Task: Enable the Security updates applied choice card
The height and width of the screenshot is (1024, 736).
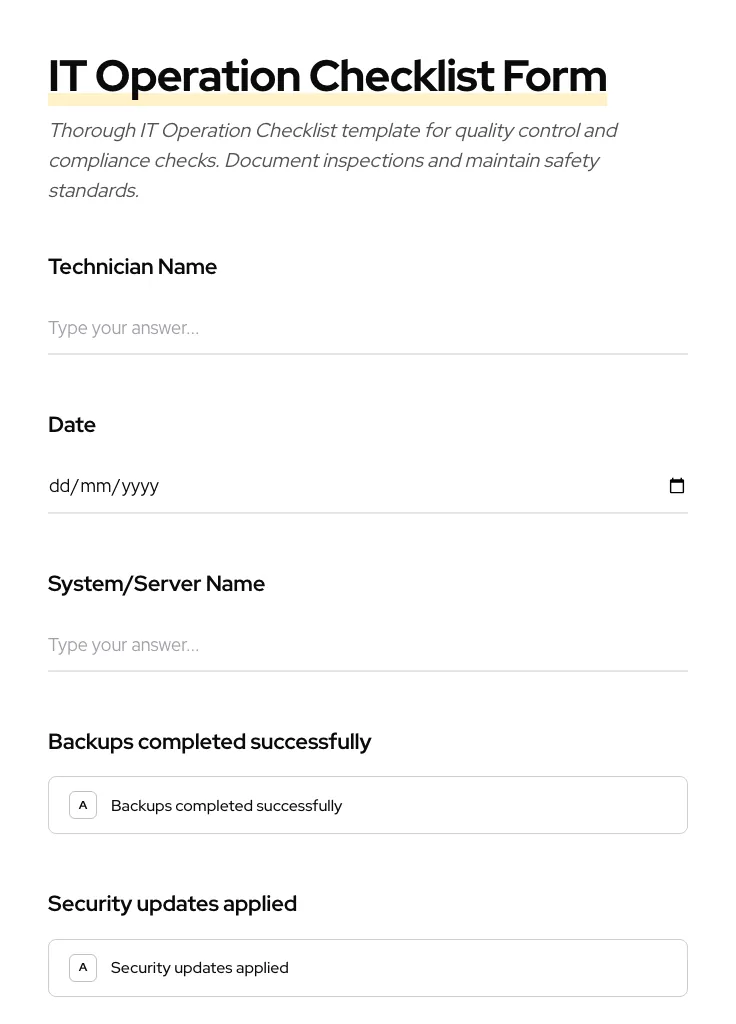Action: 368,967
